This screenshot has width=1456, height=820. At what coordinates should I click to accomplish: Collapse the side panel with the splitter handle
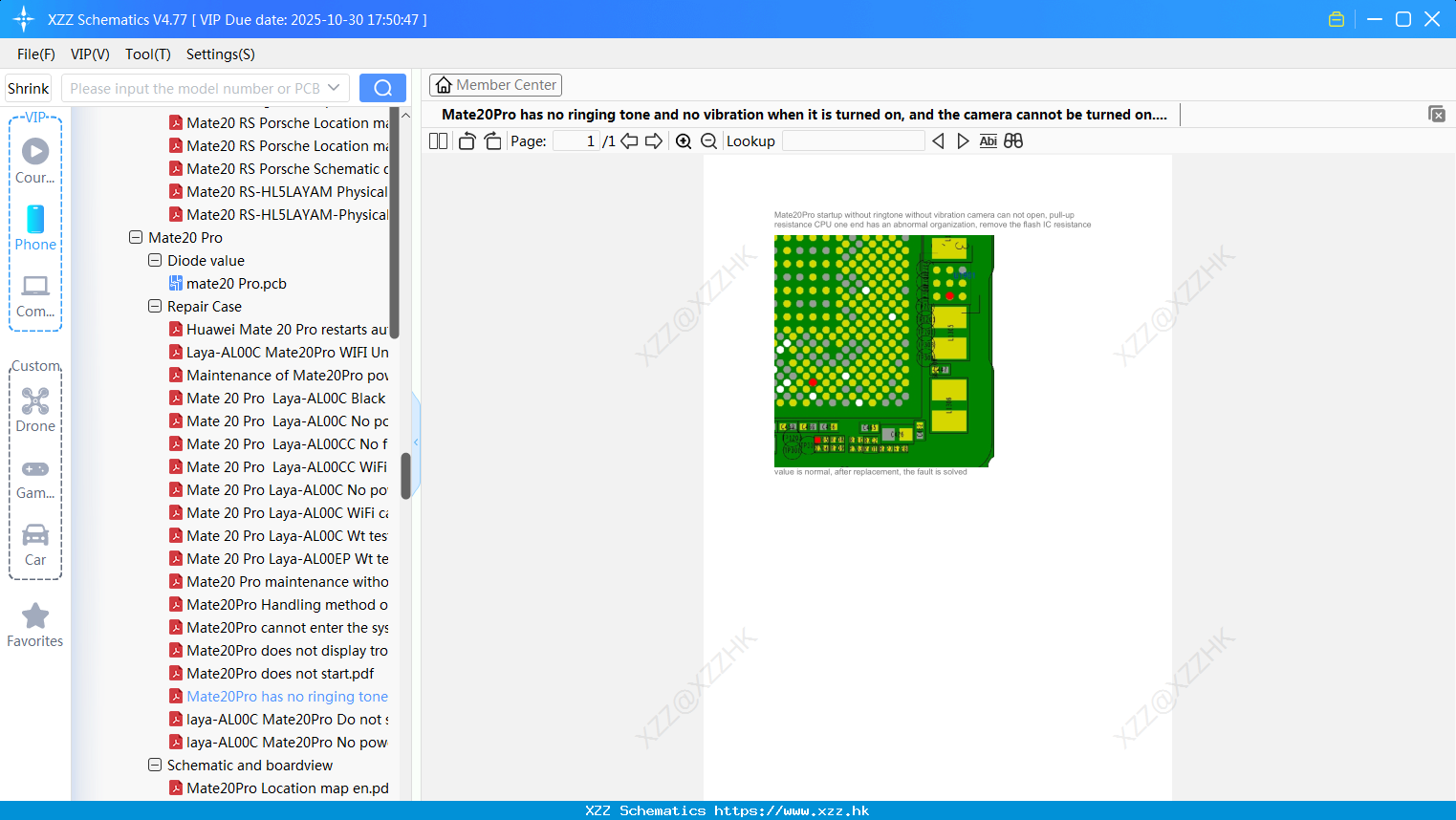[x=416, y=442]
